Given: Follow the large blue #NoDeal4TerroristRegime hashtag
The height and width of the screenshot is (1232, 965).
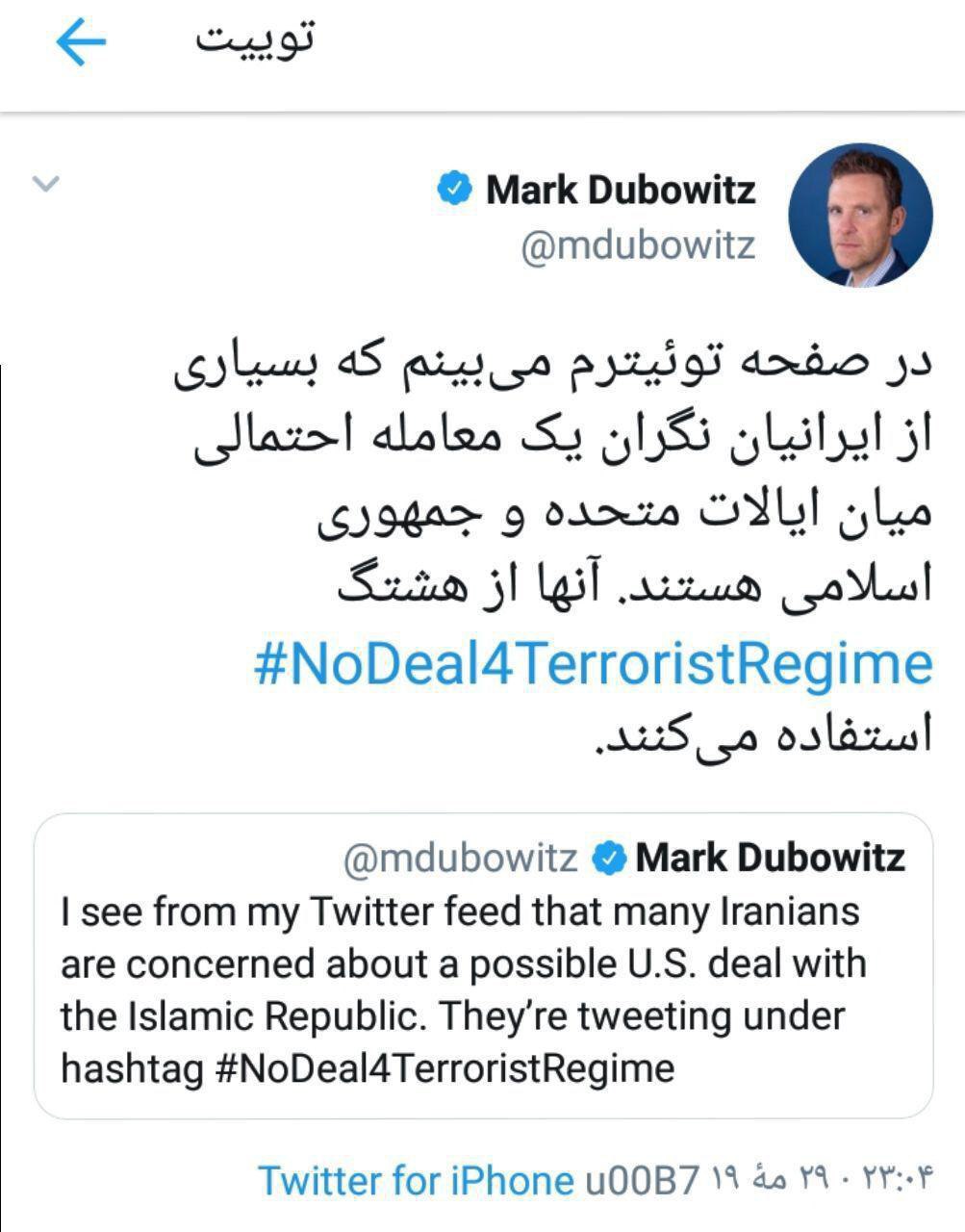Looking at the screenshot, I should point(594,664).
